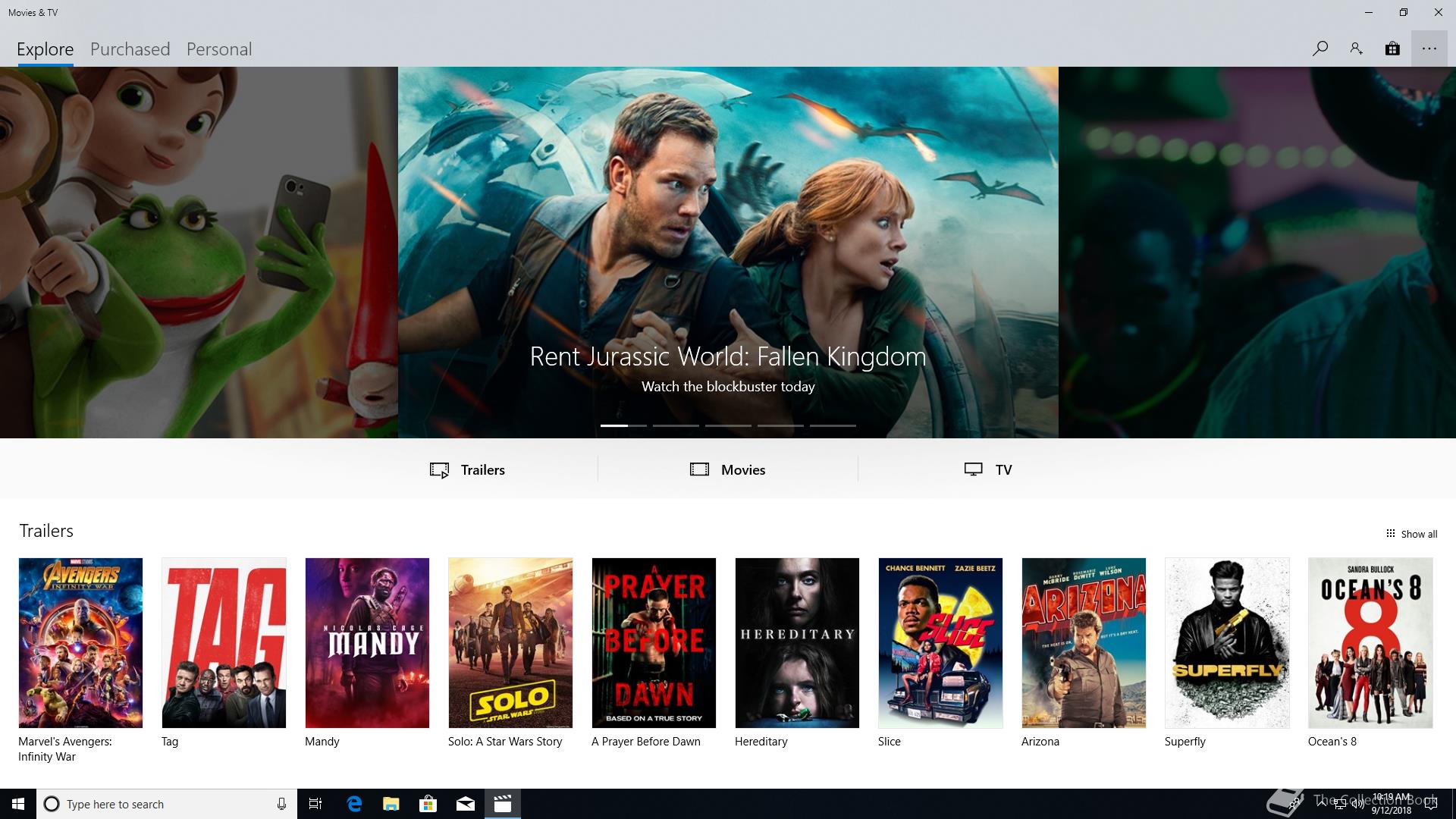Image resolution: width=1456 pixels, height=819 pixels.
Task: Select the fourth carousel page indicator
Action: [780, 425]
